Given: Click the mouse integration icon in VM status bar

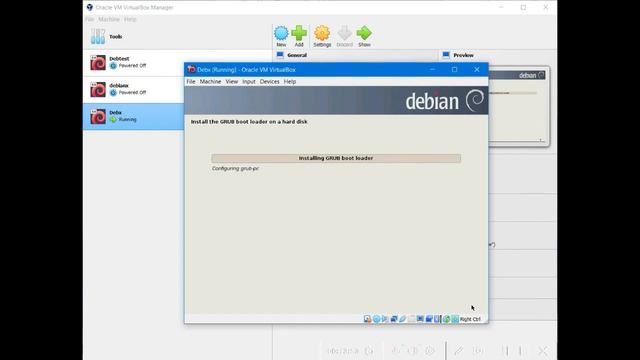Looking at the screenshot, I should coord(446,319).
